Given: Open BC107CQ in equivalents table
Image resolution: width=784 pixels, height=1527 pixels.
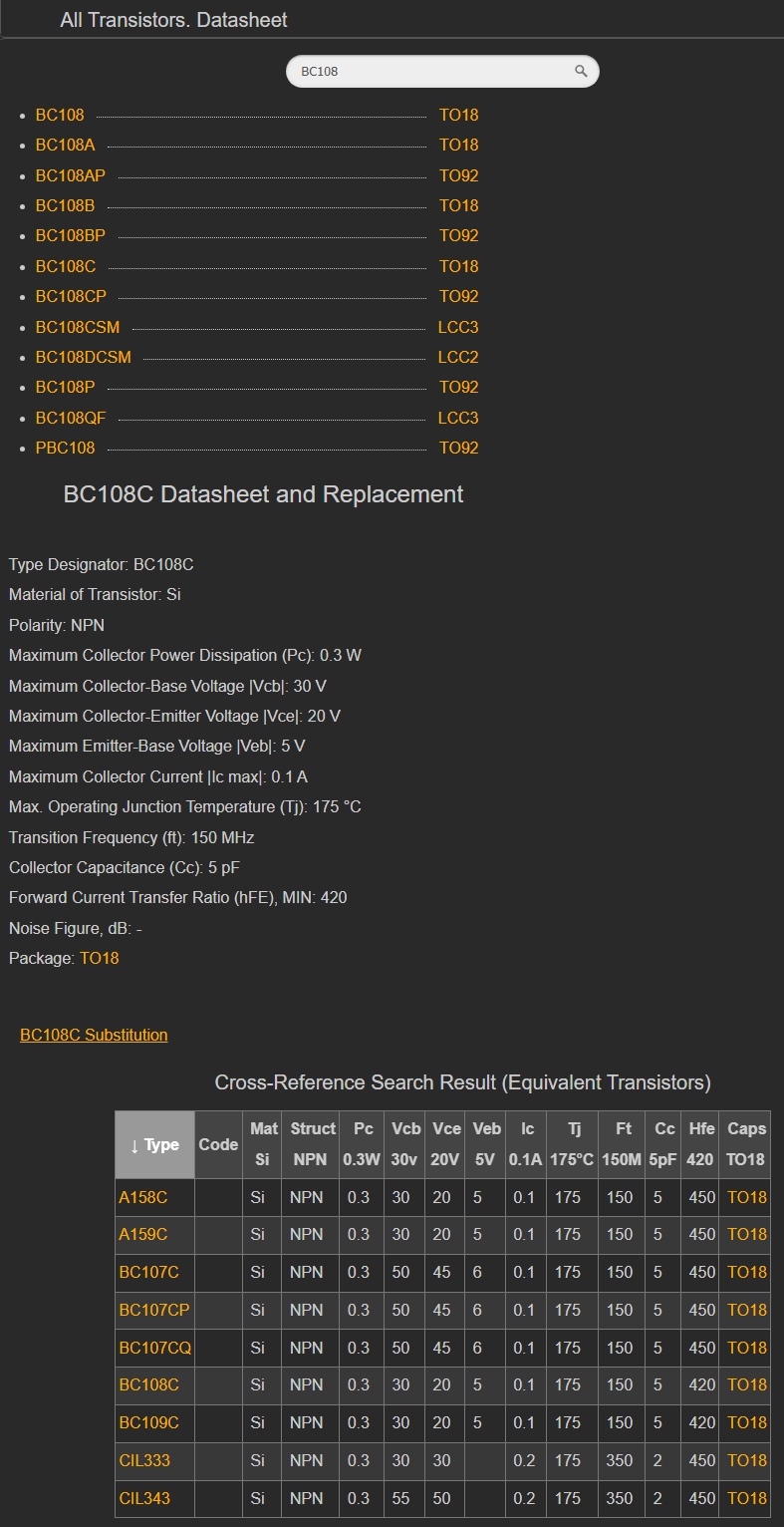Looking at the screenshot, I should pyautogui.click(x=155, y=1348).
